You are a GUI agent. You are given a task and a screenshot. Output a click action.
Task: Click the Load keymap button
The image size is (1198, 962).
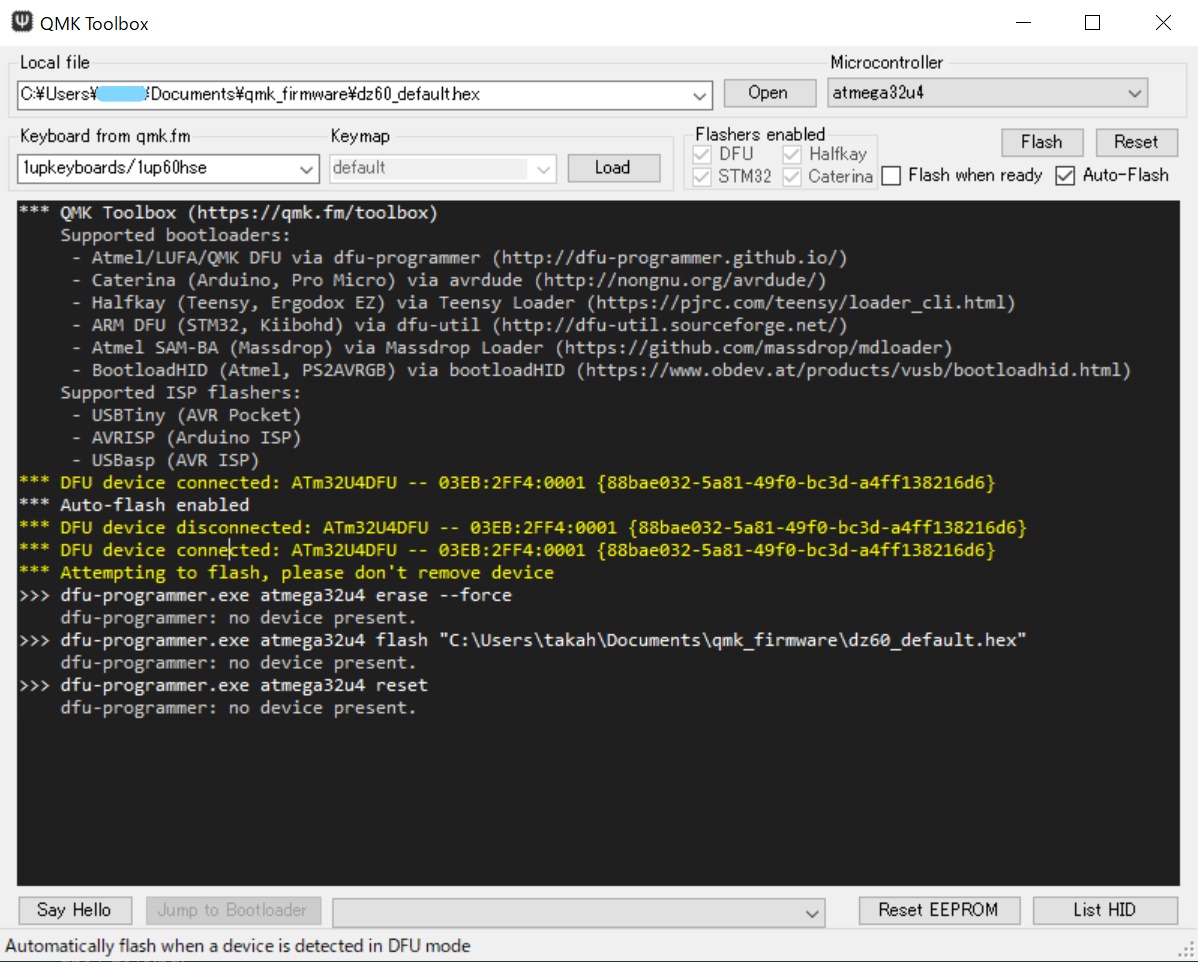(614, 168)
